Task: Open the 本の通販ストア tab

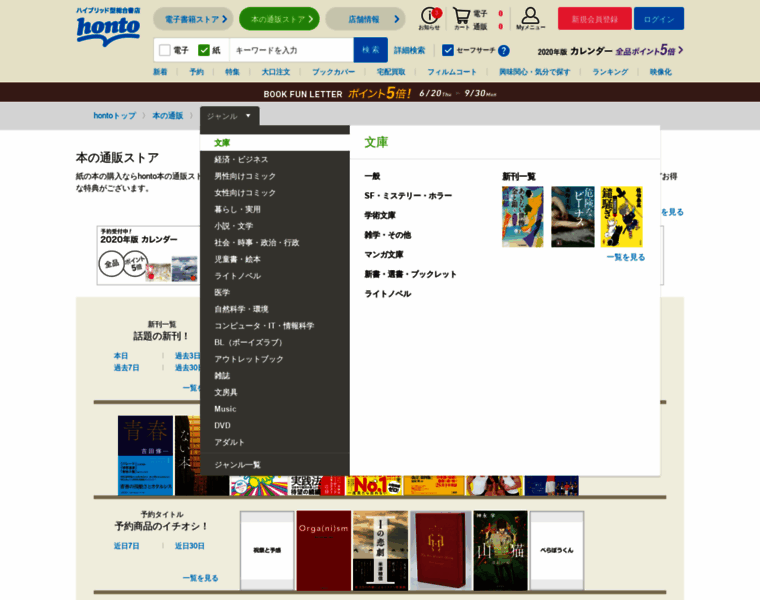Action: [279, 19]
